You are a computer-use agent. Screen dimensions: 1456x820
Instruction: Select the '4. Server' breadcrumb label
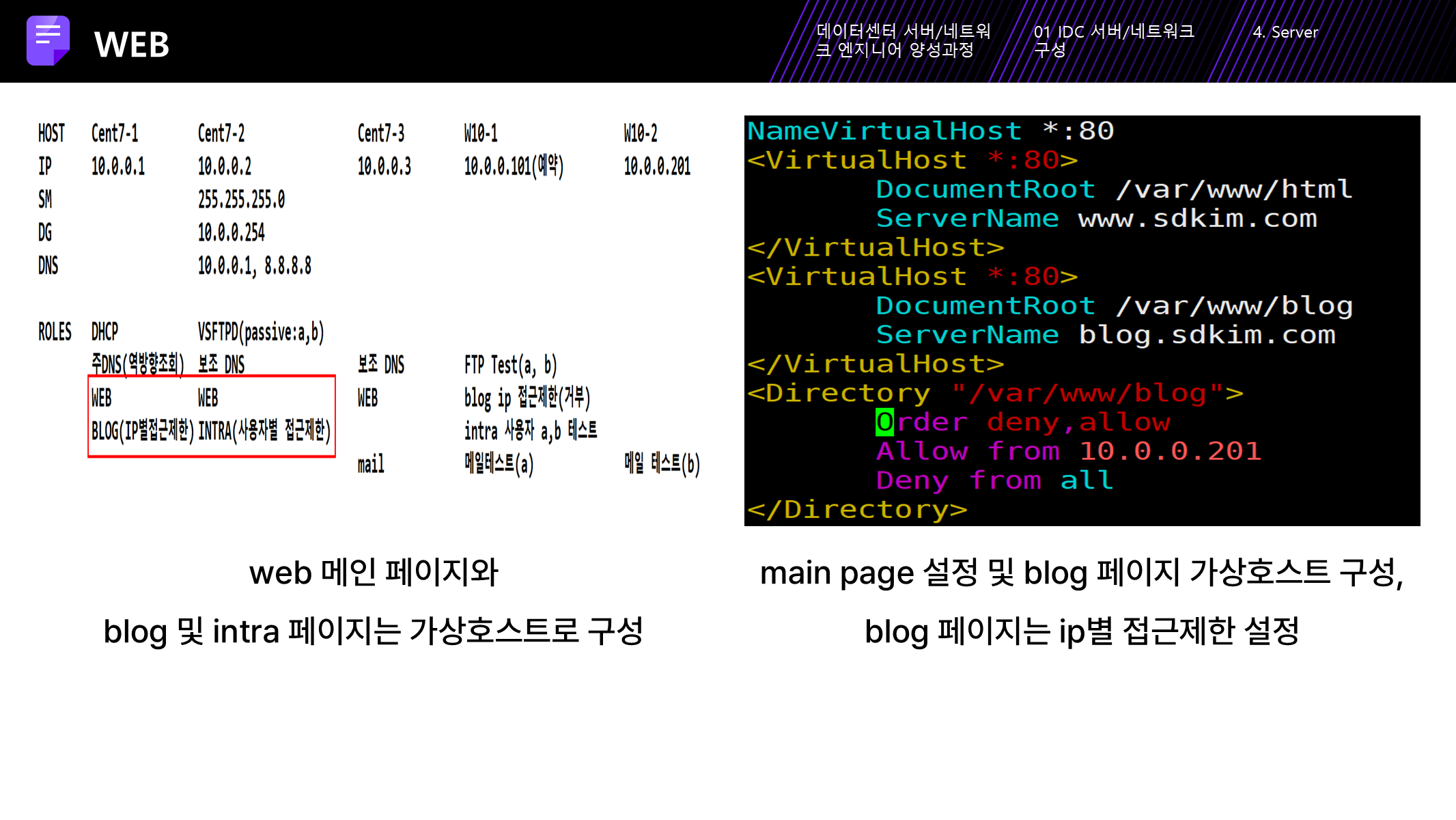tap(1285, 32)
